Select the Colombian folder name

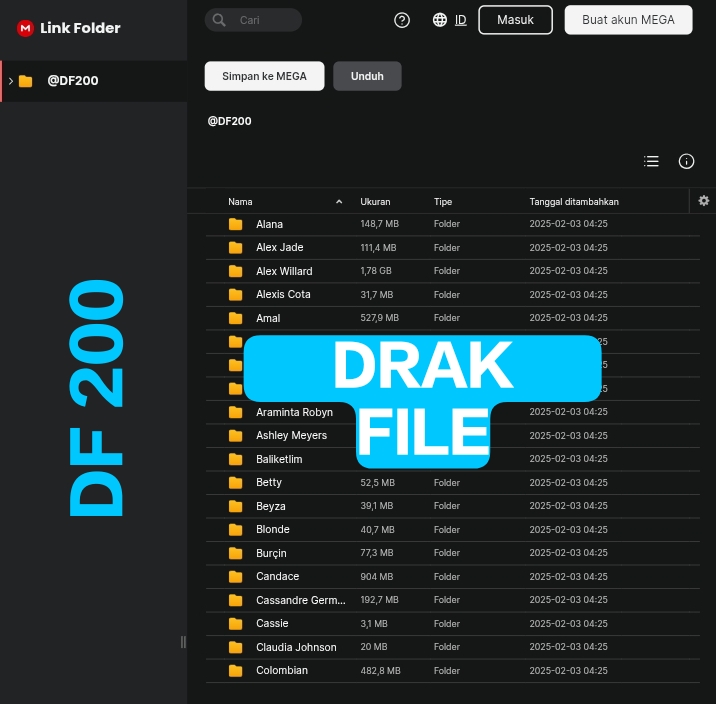[x=282, y=671]
